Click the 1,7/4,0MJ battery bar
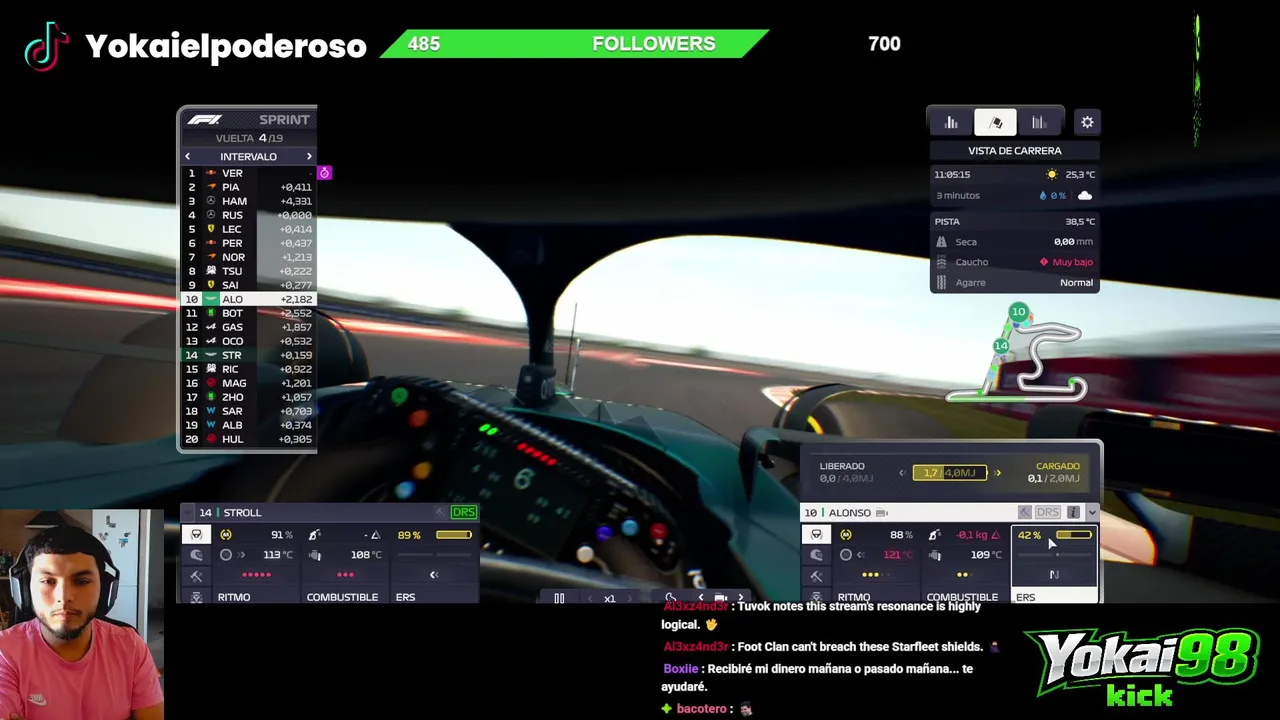Viewport: 1280px width, 720px height. 950,473
